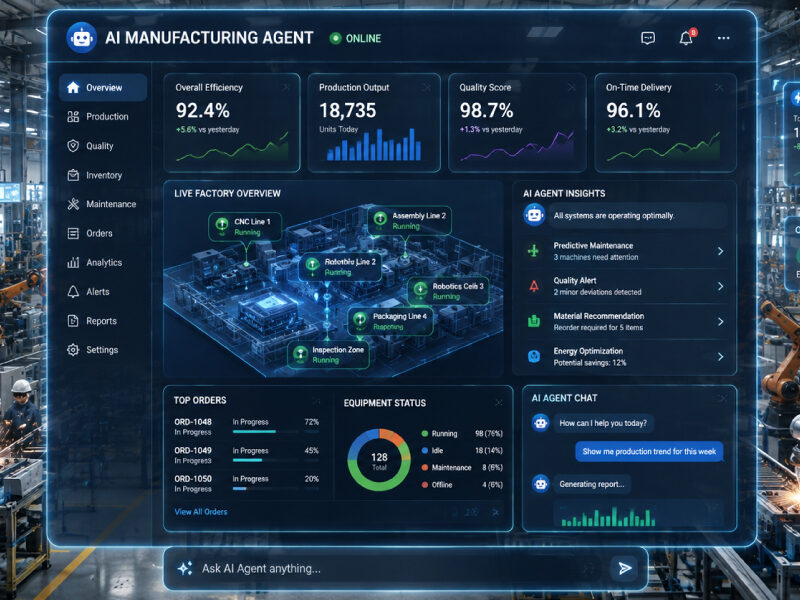The height and width of the screenshot is (600, 800).
Task: Select the Idle 18 (14%) legend entry
Action: pos(462,451)
